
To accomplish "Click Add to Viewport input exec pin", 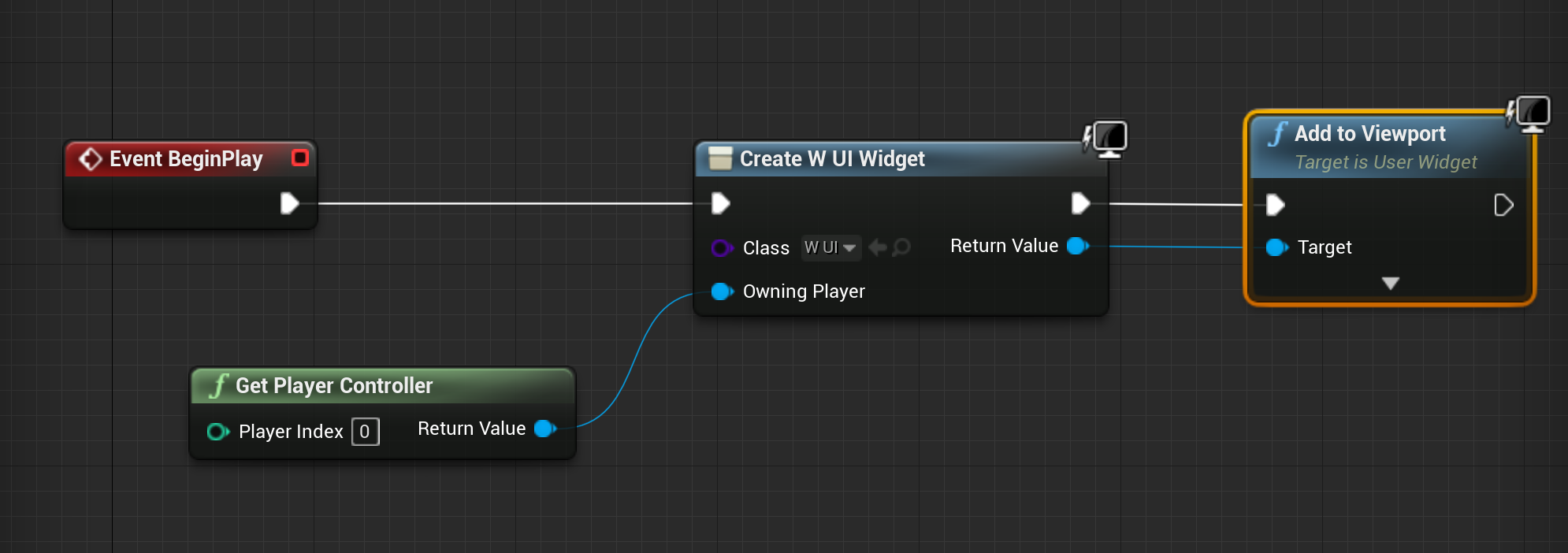I will click(1275, 205).
